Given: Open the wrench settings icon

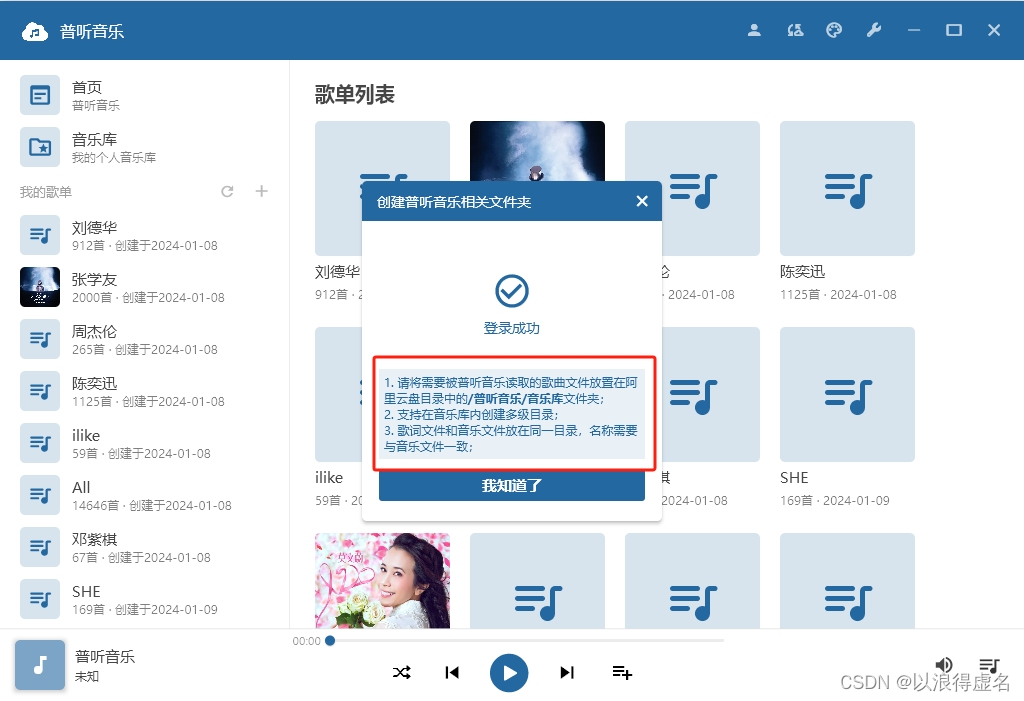Looking at the screenshot, I should pos(874,30).
